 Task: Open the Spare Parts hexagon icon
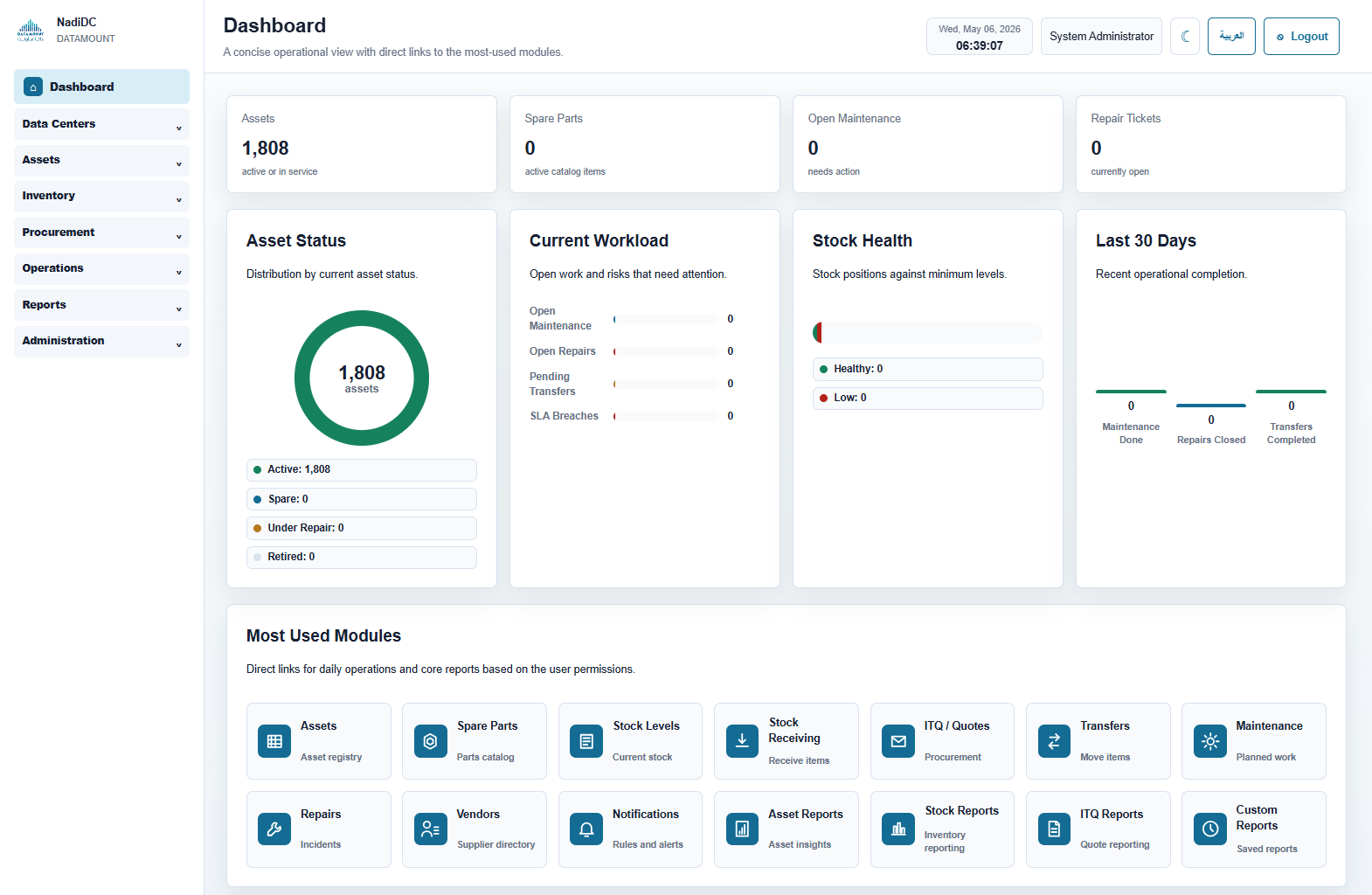click(x=430, y=741)
